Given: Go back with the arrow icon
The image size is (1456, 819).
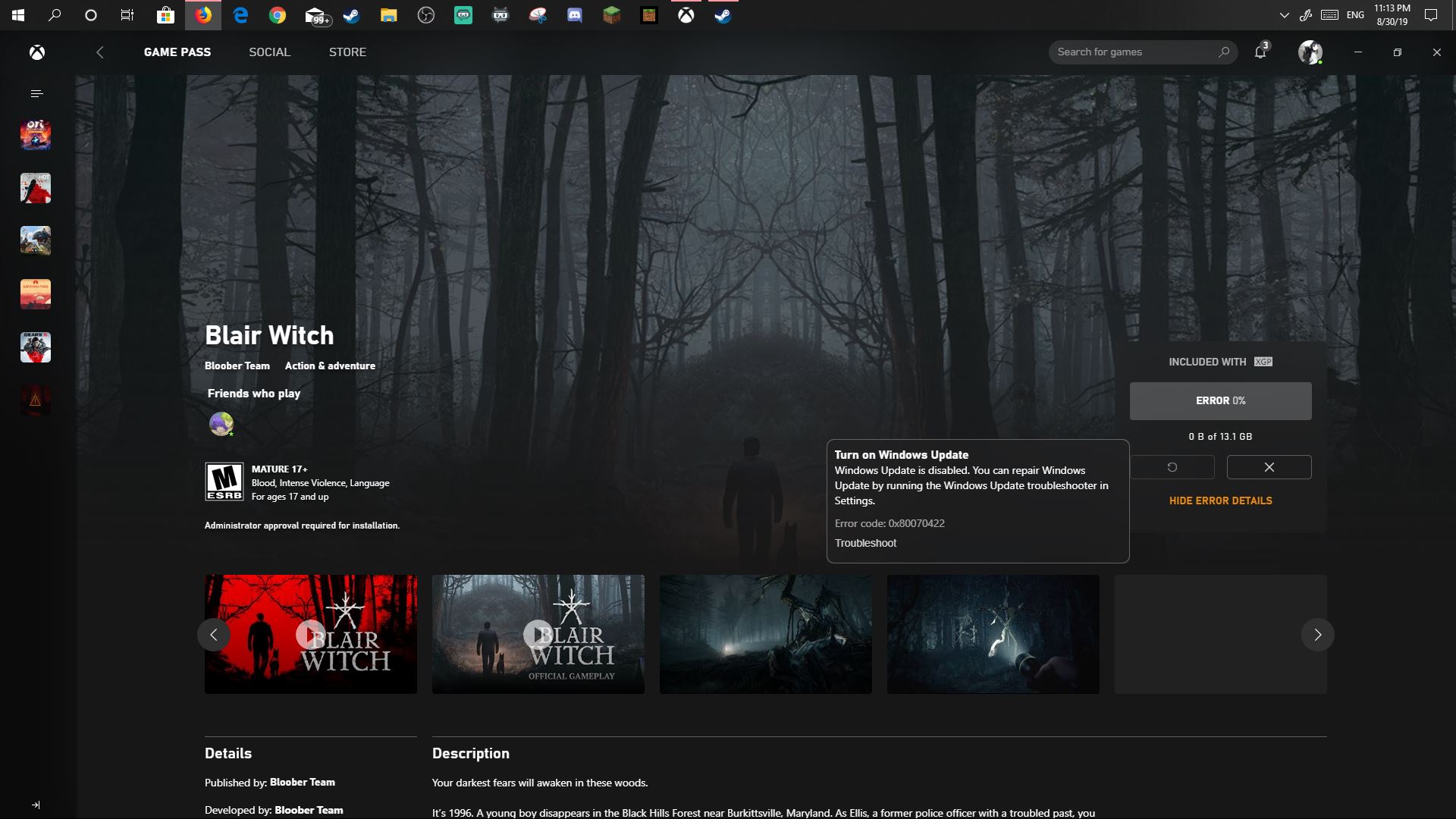Looking at the screenshot, I should point(100,52).
